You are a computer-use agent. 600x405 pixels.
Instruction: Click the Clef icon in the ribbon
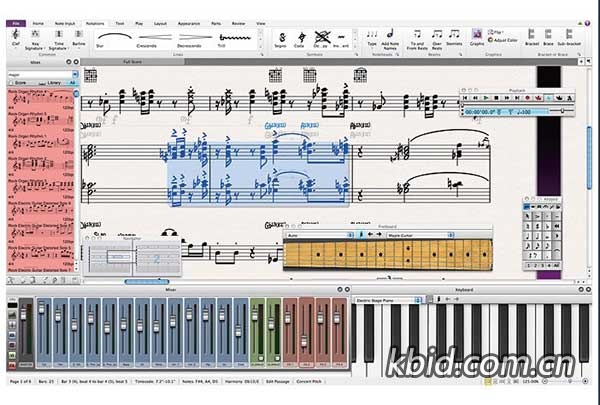[16, 40]
